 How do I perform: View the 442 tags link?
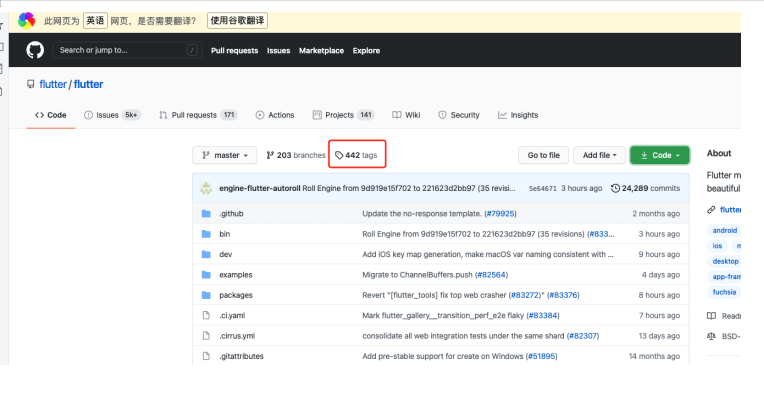point(357,155)
